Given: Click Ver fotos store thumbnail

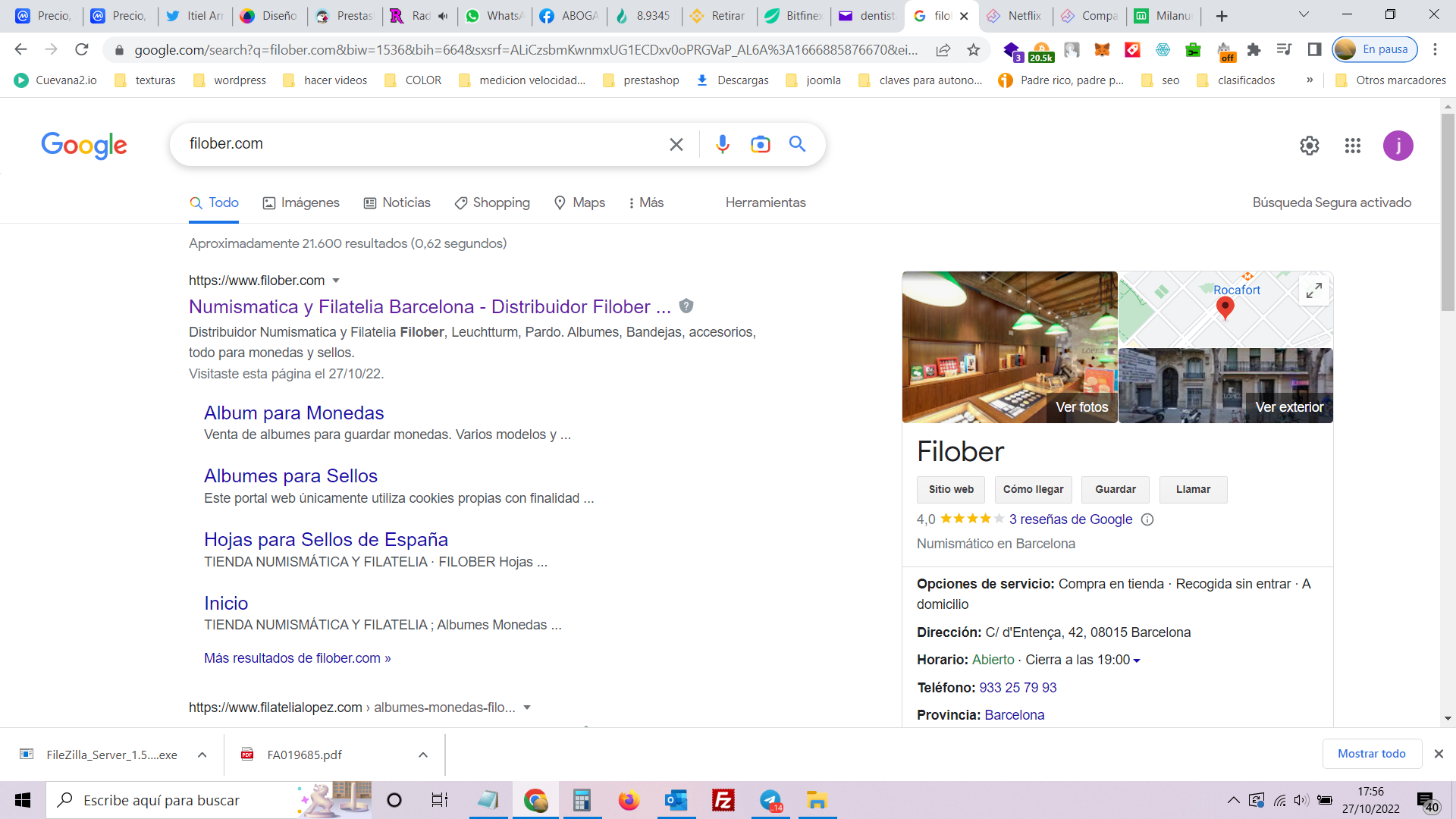Looking at the screenshot, I should (x=1009, y=347).
